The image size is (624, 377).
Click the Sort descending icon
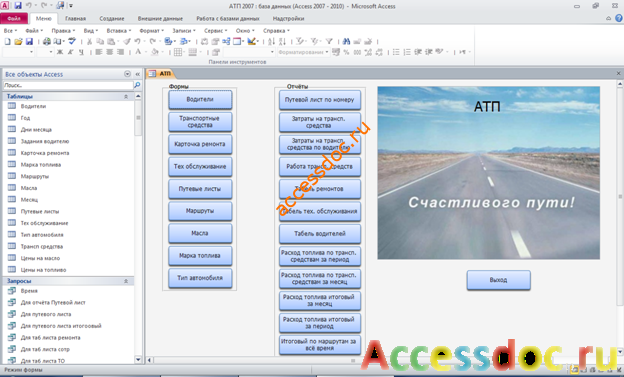(x=282, y=41)
